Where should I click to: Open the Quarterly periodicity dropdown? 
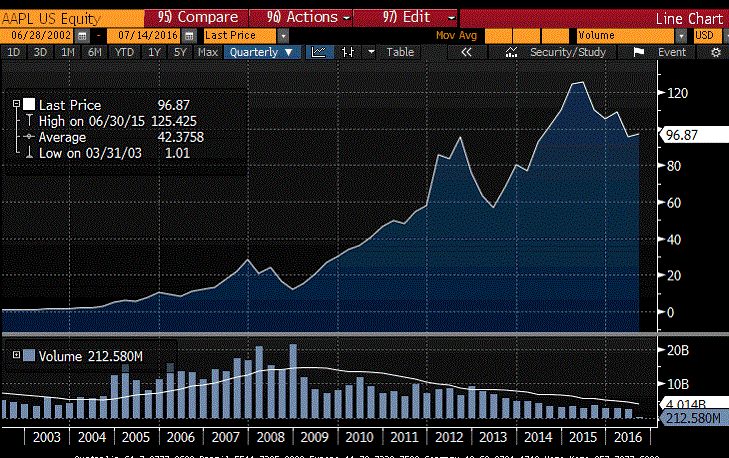[262, 51]
